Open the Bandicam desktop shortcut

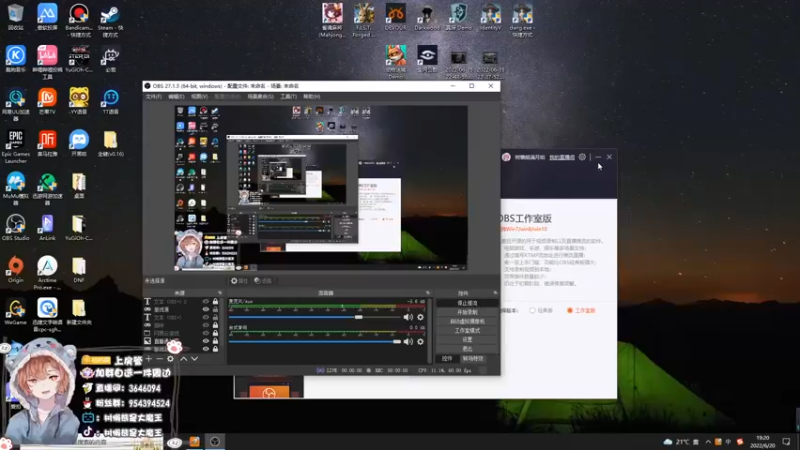79,20
